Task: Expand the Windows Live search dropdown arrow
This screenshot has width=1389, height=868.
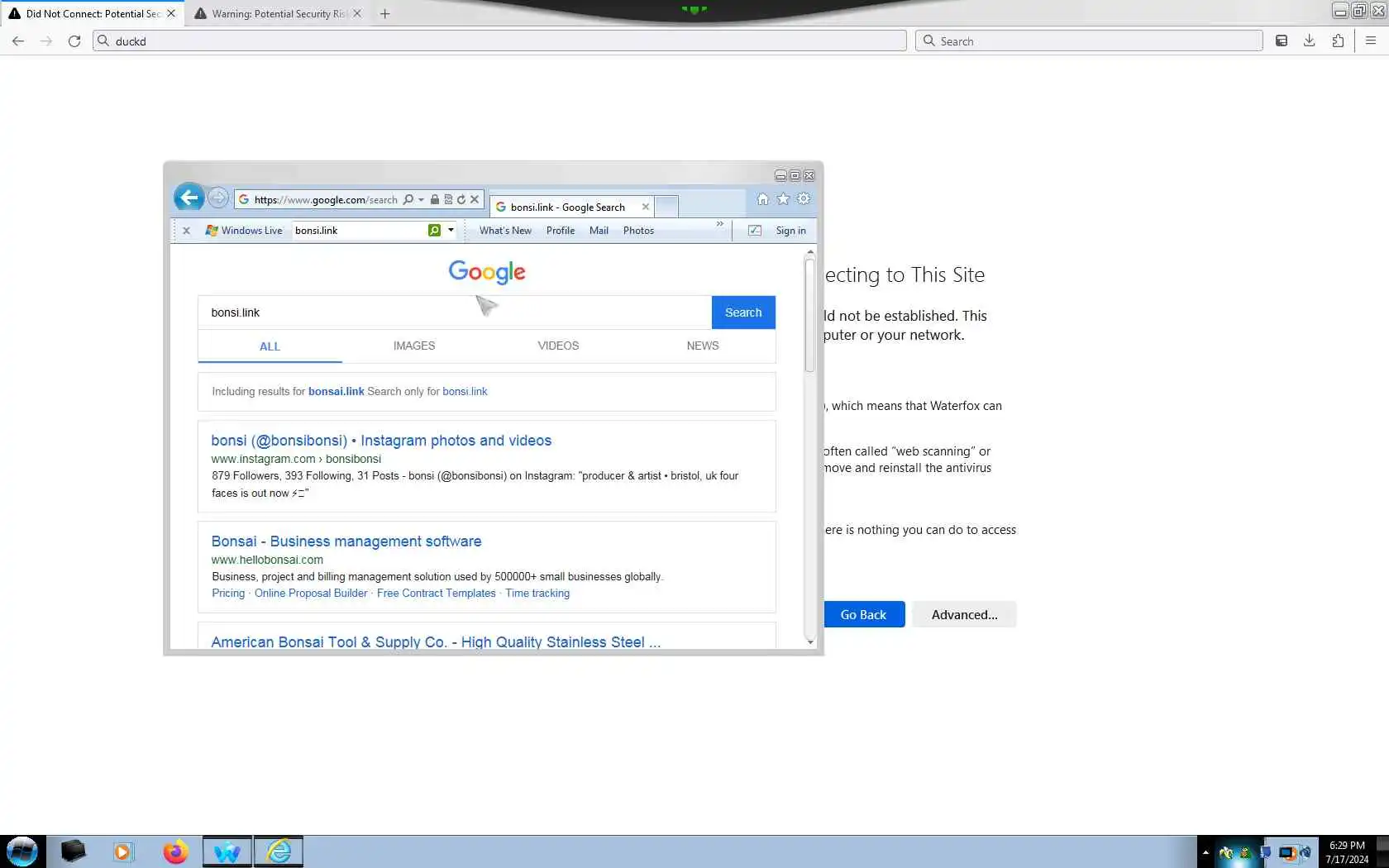Action: [451, 230]
